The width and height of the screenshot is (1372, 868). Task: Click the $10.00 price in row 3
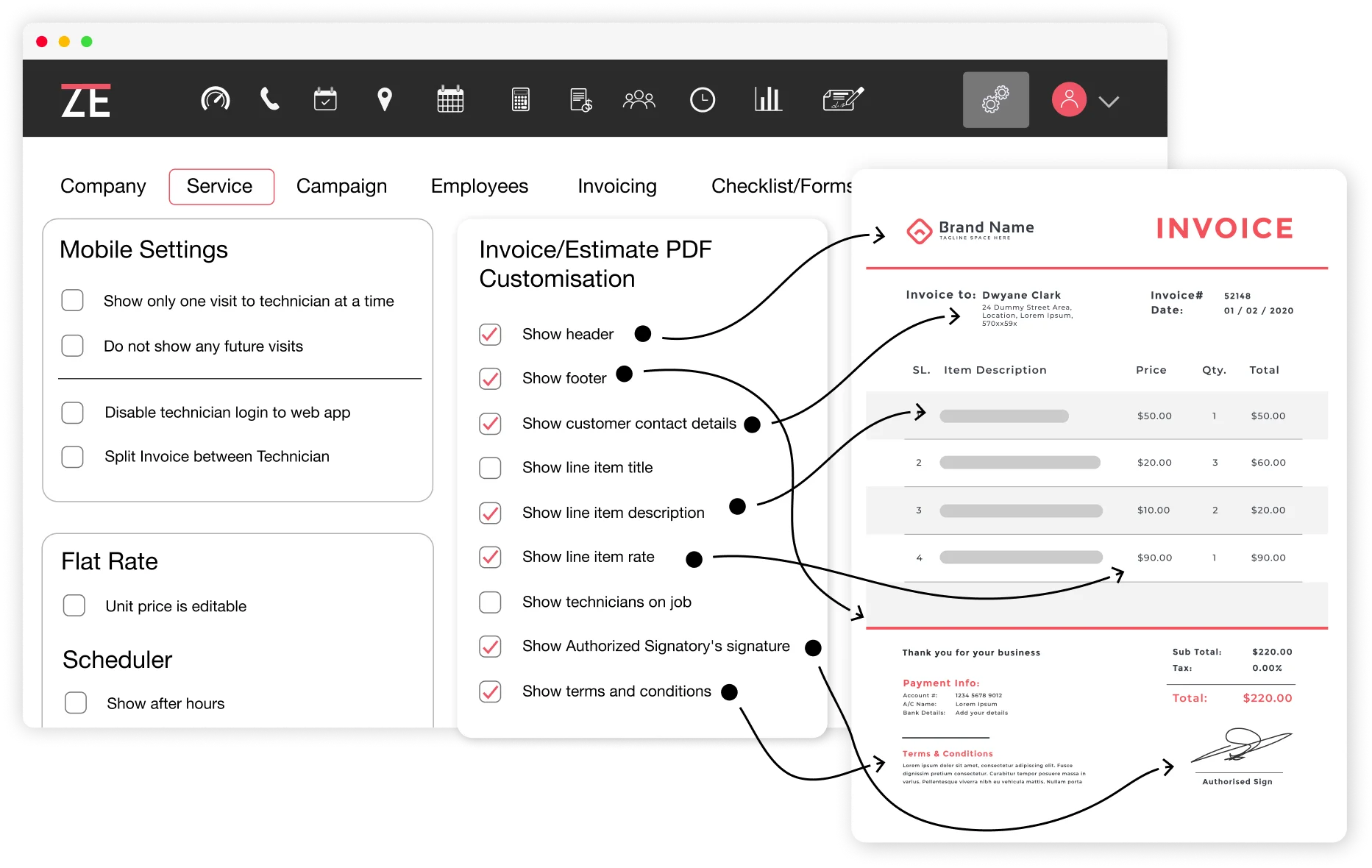(1154, 510)
